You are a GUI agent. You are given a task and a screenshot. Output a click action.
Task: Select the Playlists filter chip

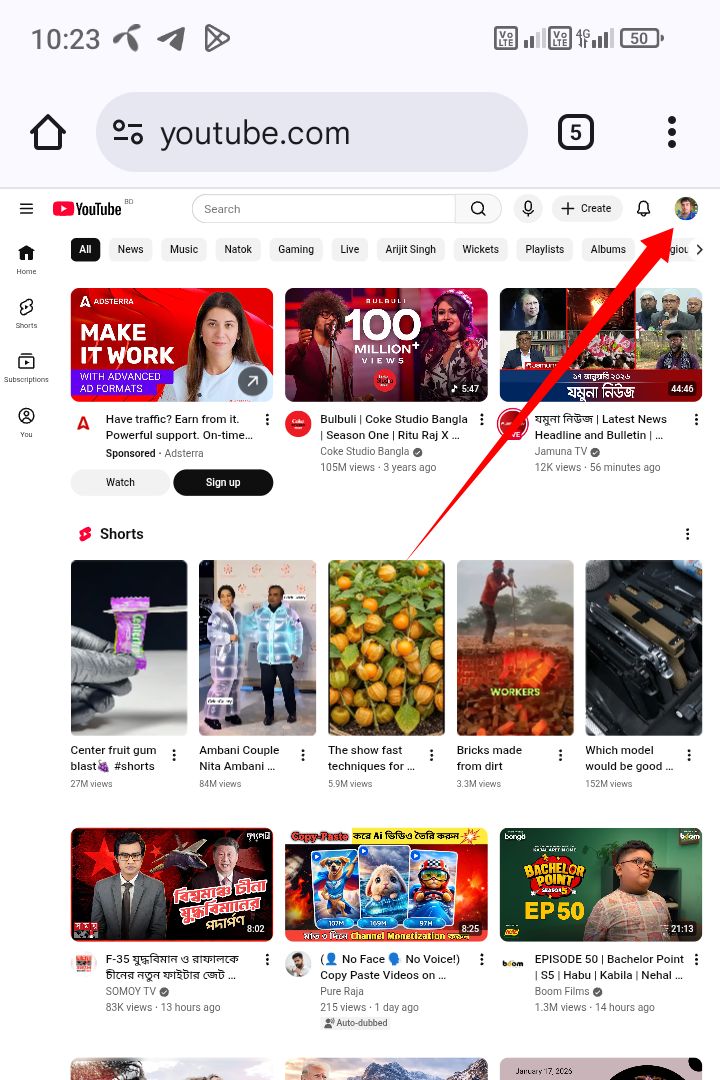(544, 249)
